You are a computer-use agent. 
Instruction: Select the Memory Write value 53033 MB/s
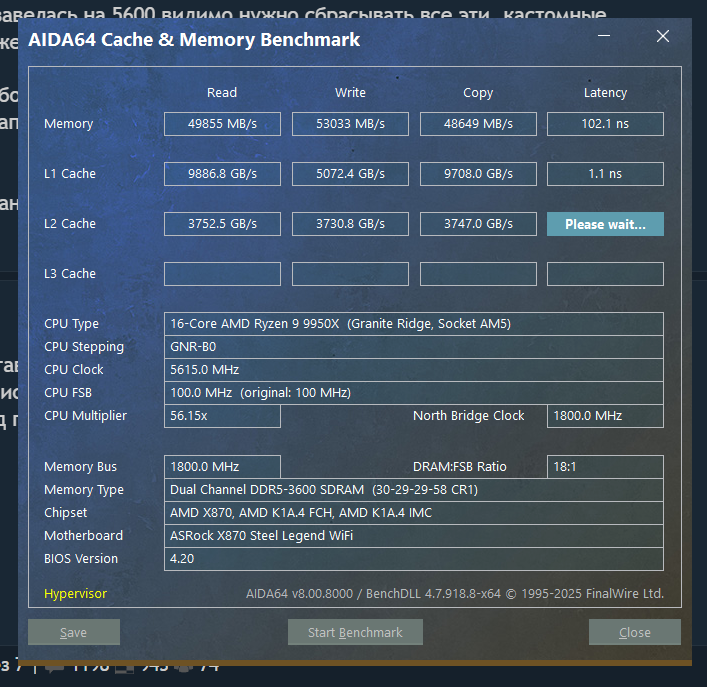(350, 124)
